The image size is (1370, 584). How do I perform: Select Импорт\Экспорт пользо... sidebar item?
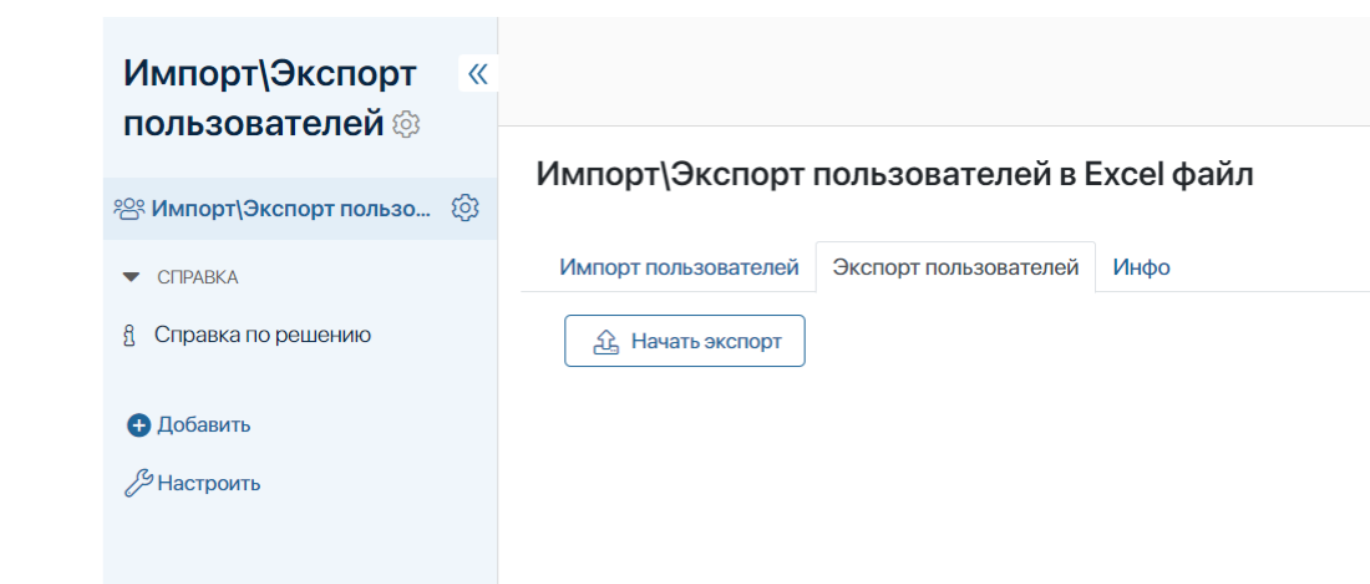pos(291,208)
